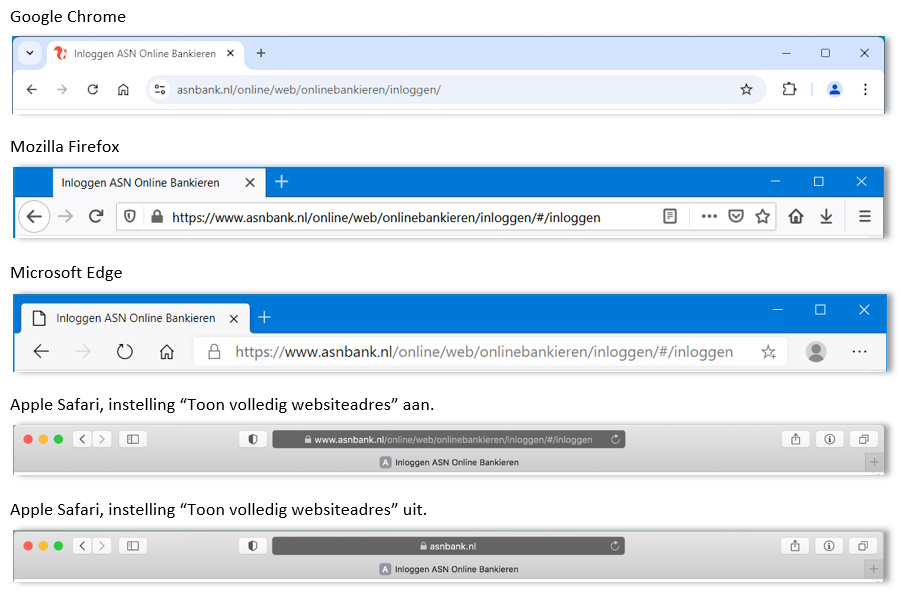Click Safari address field showing asnbank.nl only
901x599 pixels.
[448, 546]
